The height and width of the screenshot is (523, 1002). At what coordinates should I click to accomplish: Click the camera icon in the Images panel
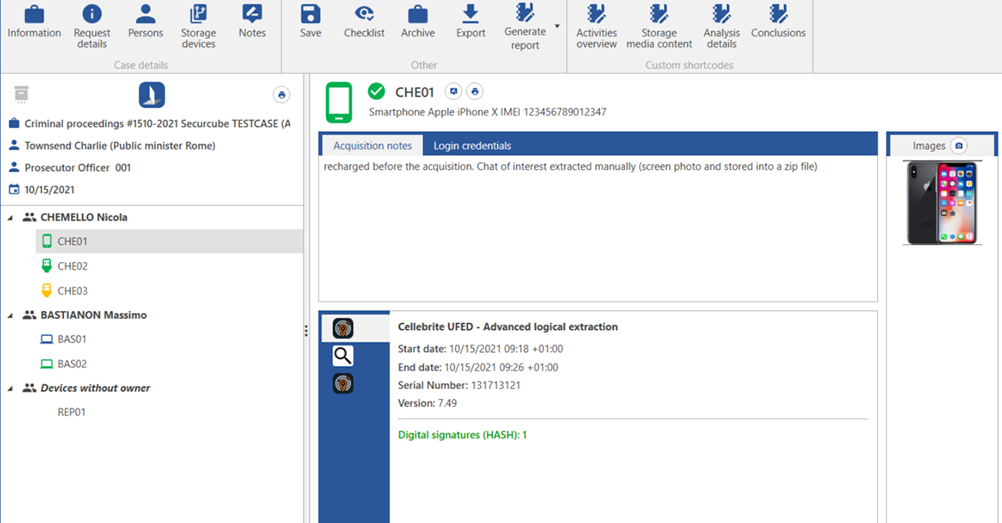click(959, 146)
